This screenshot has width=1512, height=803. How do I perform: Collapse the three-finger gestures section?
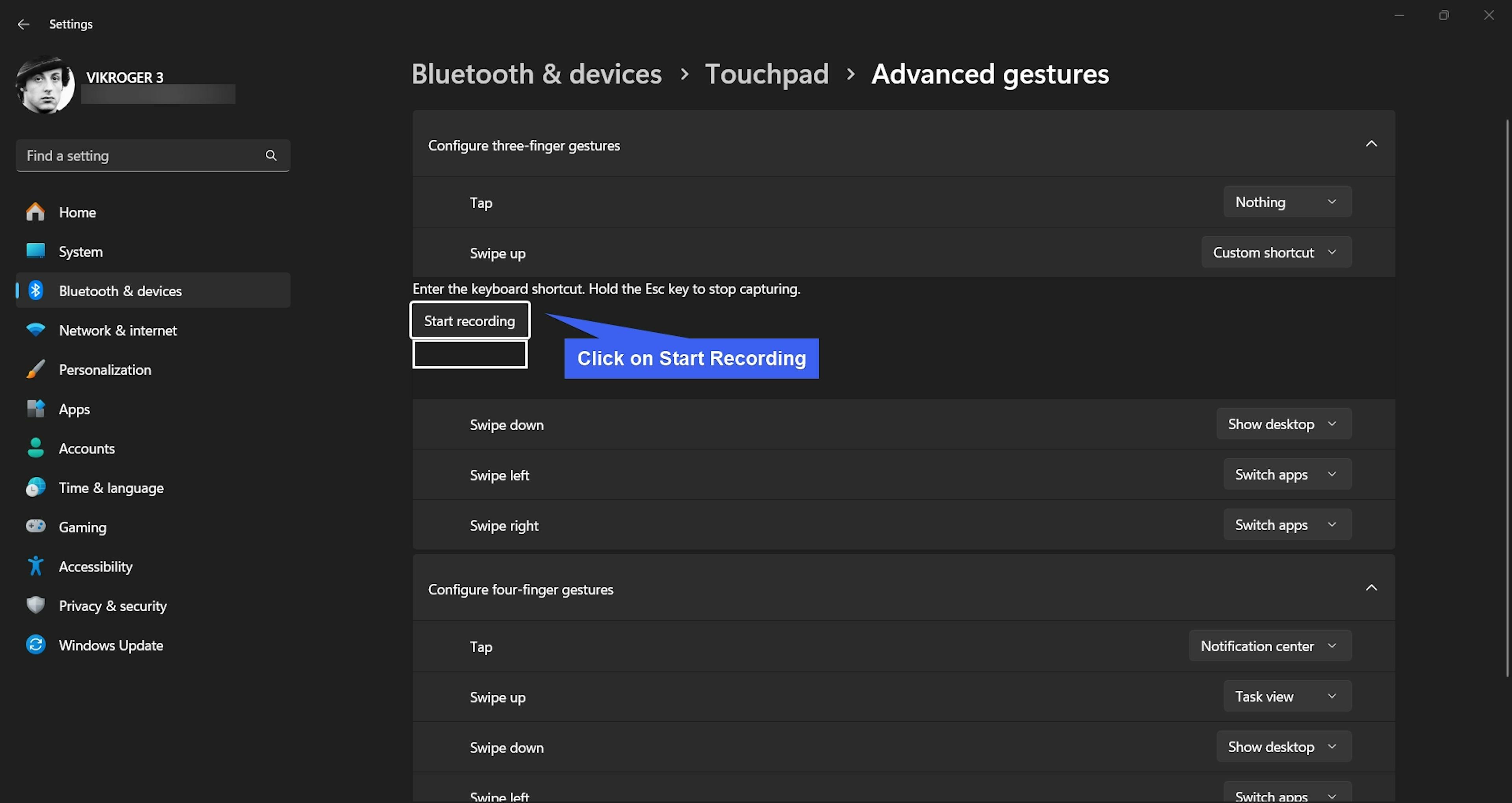1371,144
